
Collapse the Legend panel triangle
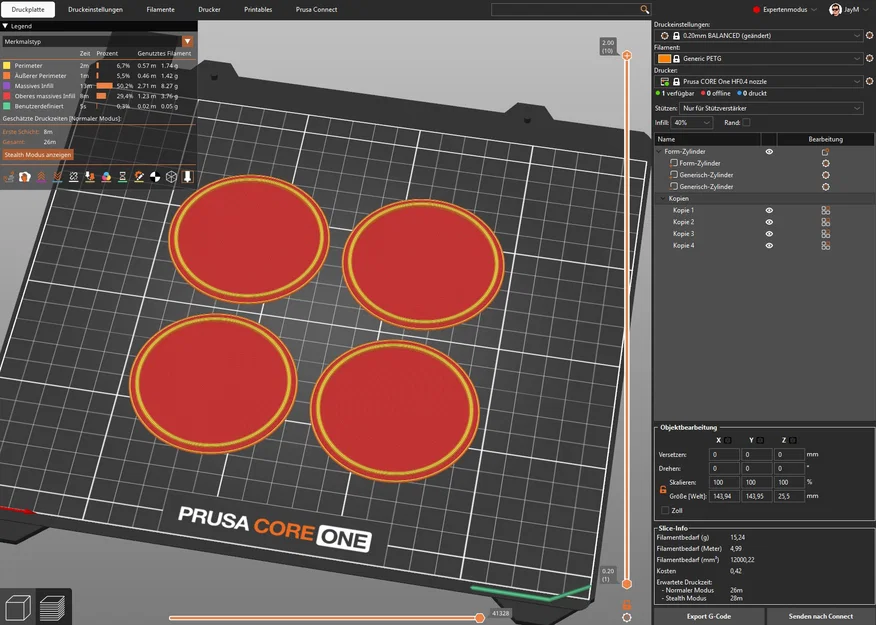click(5, 26)
